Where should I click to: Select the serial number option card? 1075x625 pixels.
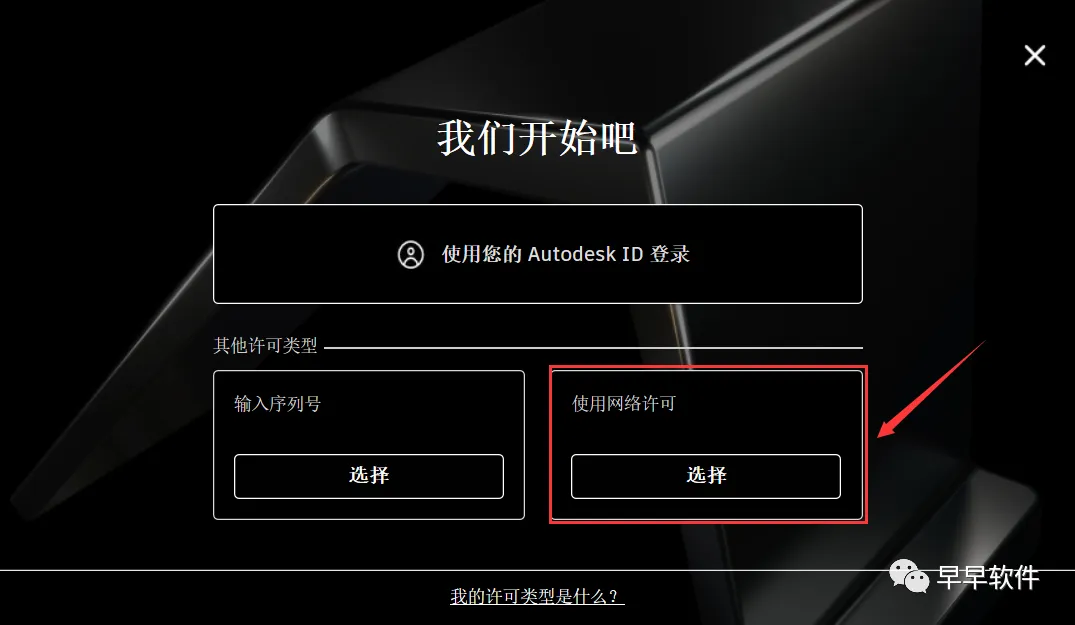[x=369, y=445]
